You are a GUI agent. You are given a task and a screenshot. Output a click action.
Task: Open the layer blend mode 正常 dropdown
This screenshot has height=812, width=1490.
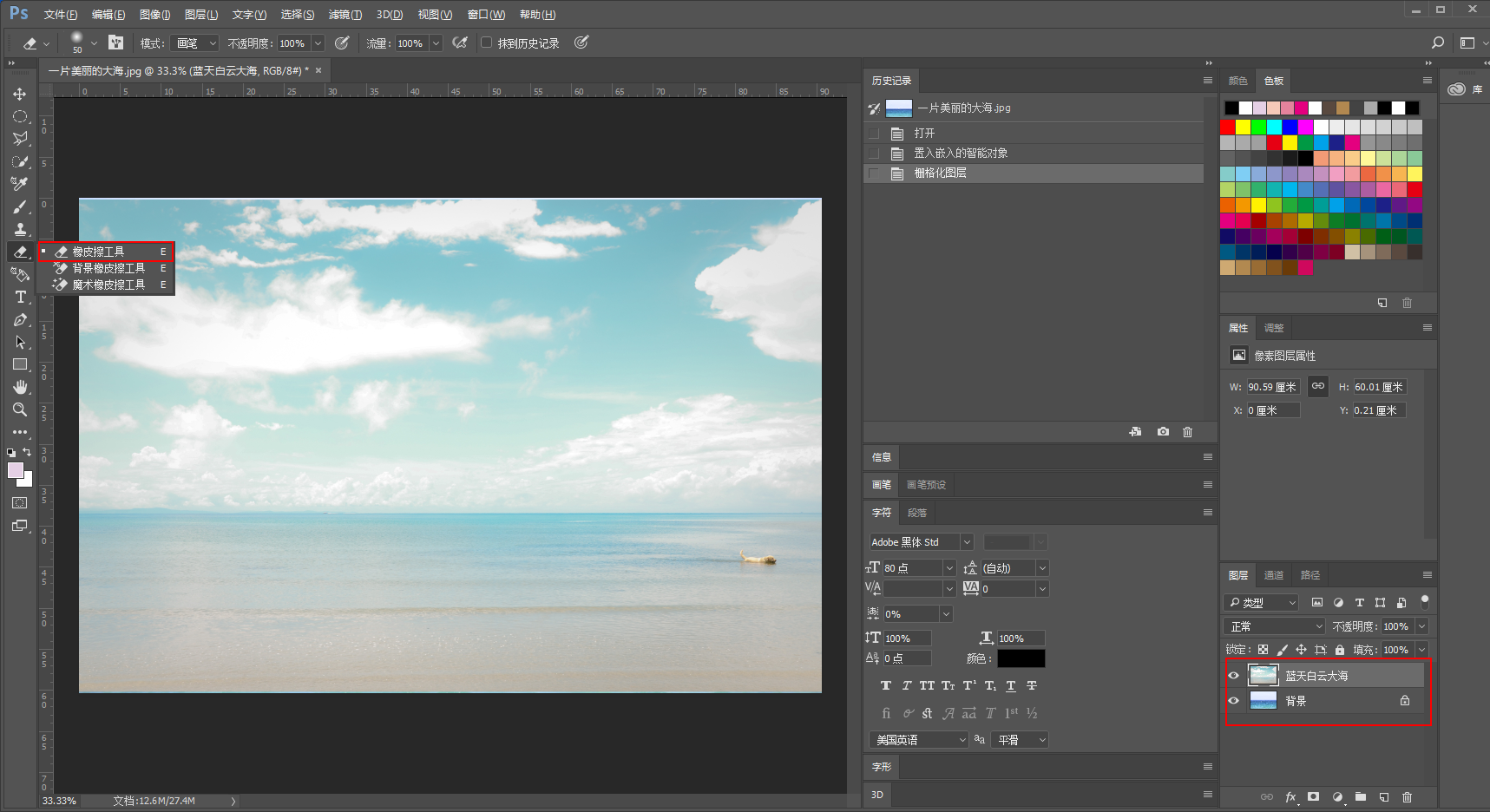tap(1274, 626)
